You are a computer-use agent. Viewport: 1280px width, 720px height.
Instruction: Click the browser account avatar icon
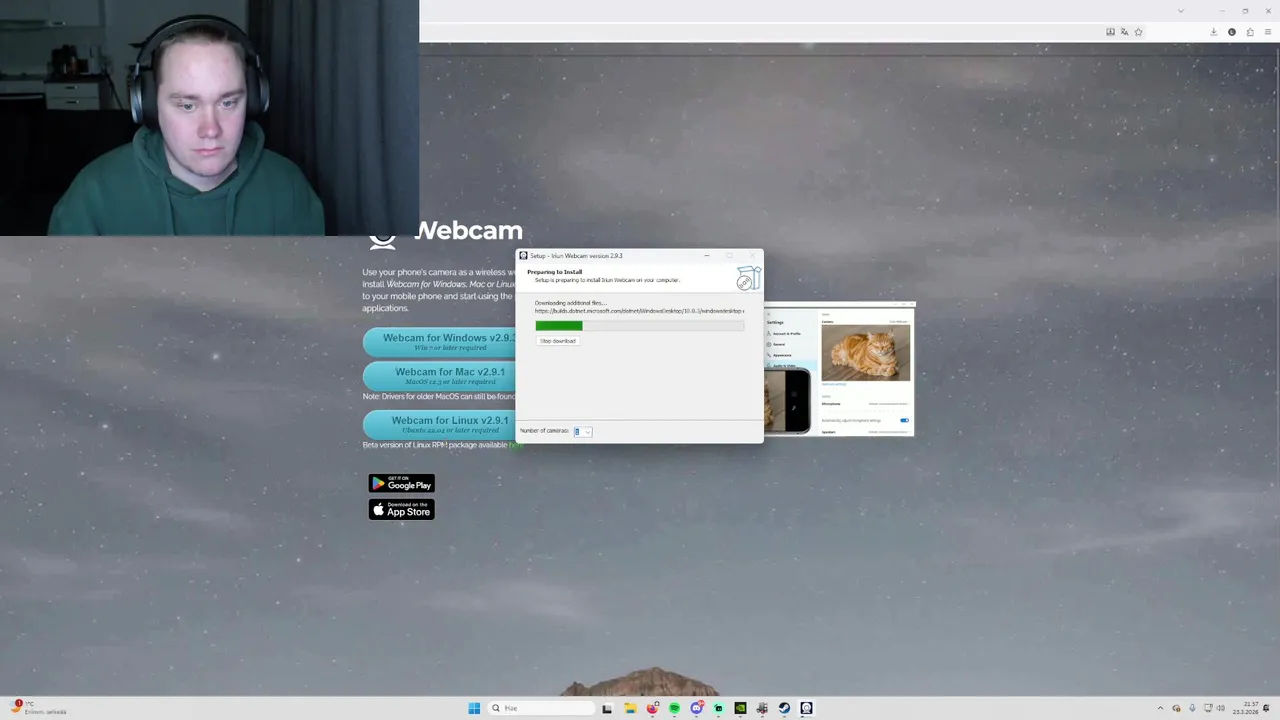1232,32
